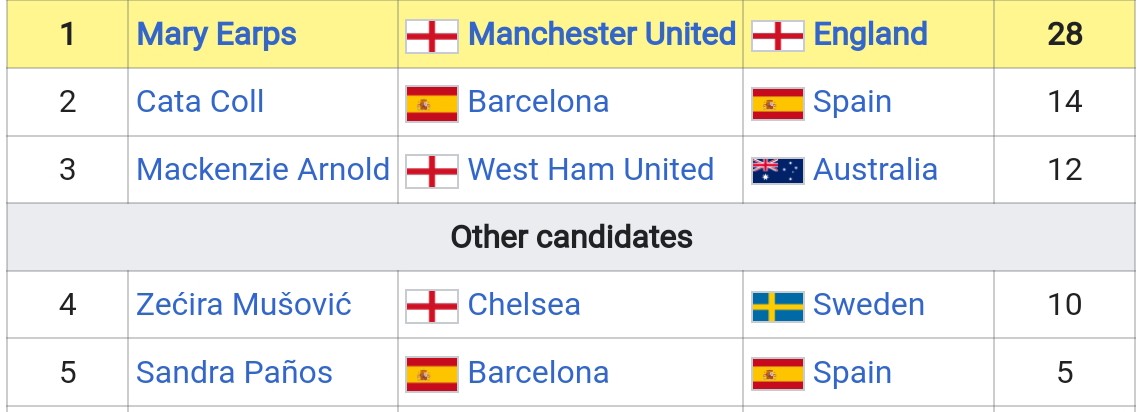Screen dimensions: 1144x412
Task: Click the Other candidates header row
Action: [571, 237]
